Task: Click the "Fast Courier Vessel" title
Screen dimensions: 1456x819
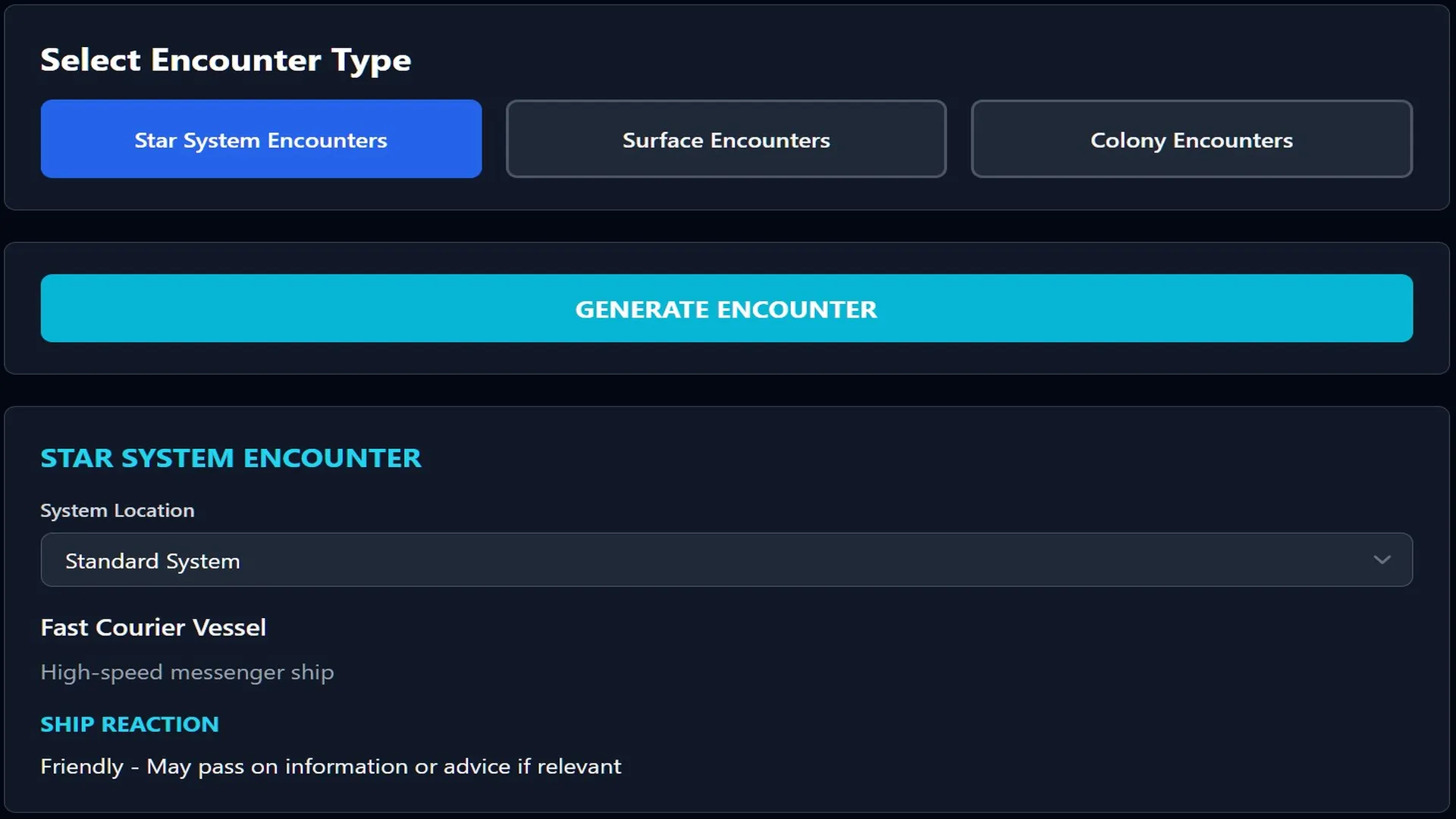Action: coord(153,627)
